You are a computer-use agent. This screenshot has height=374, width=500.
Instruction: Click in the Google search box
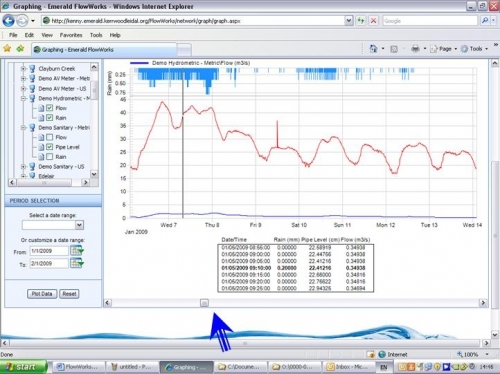(x=430, y=21)
